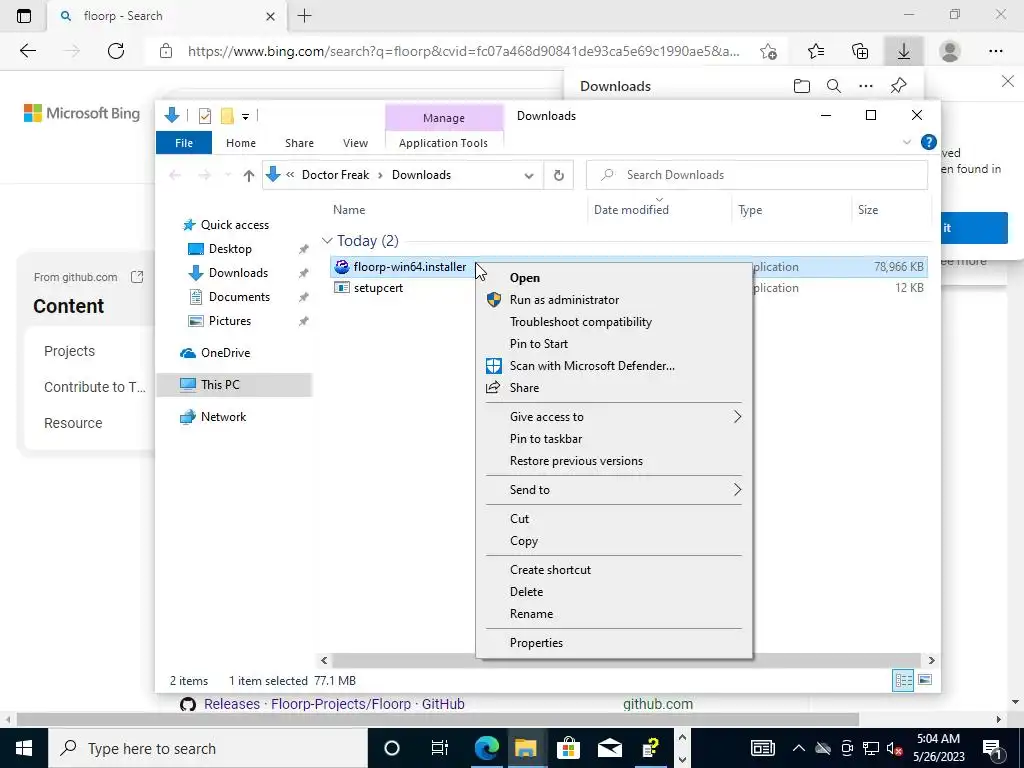Viewport: 1024px width, 768px height.
Task: Open recent locations dropdown arrow
Action: (x=228, y=175)
